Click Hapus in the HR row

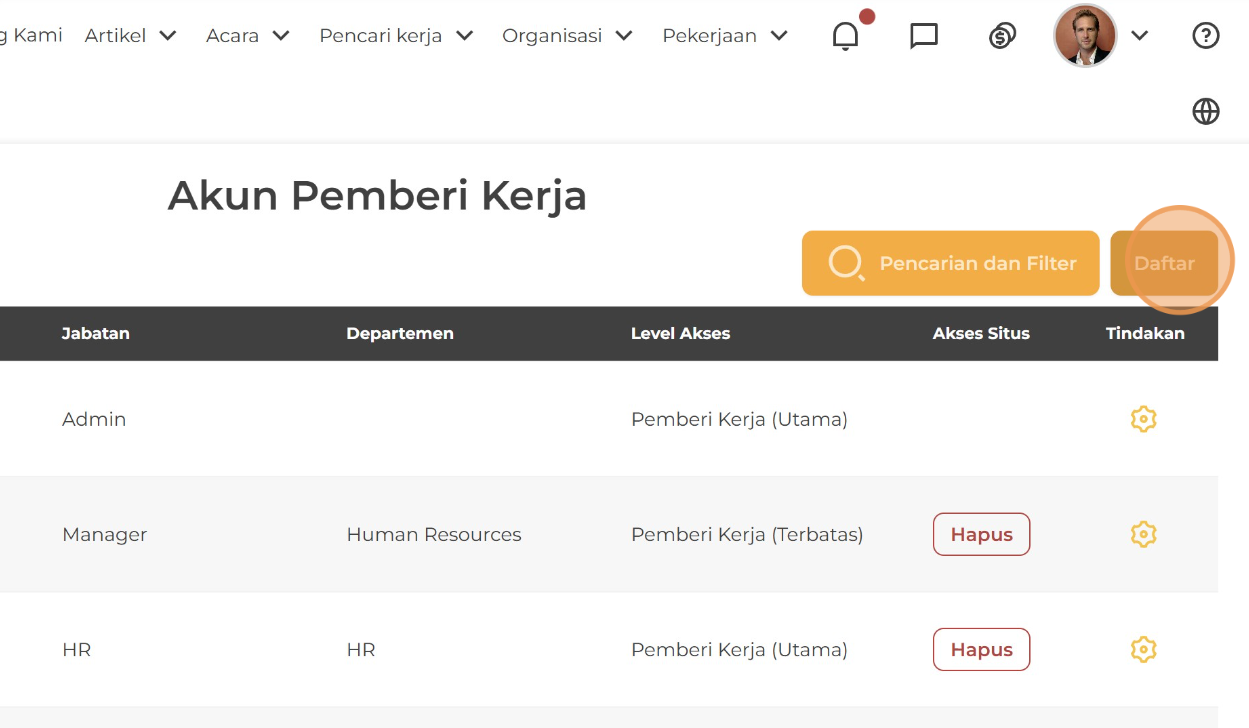[x=981, y=650]
